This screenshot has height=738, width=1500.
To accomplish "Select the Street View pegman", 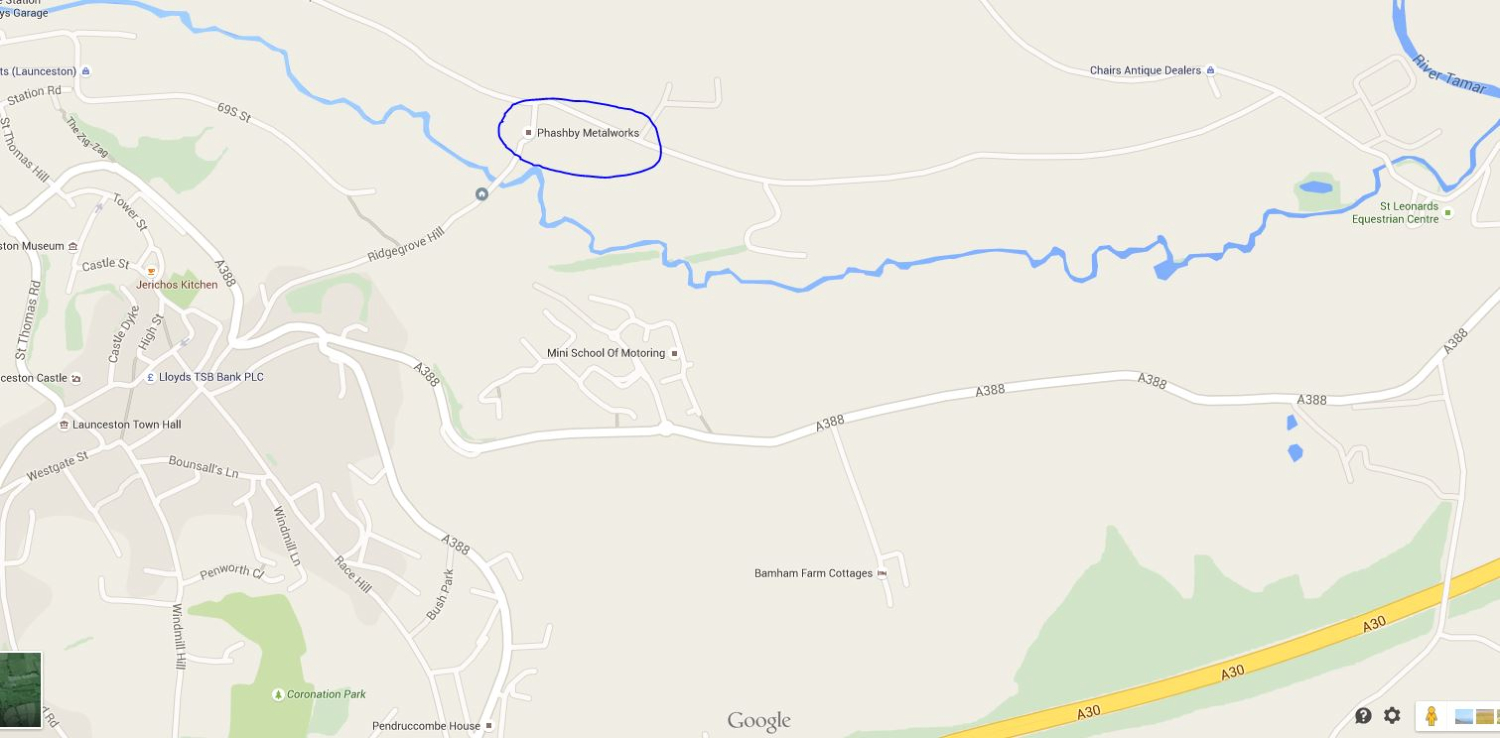I will pos(1431,716).
